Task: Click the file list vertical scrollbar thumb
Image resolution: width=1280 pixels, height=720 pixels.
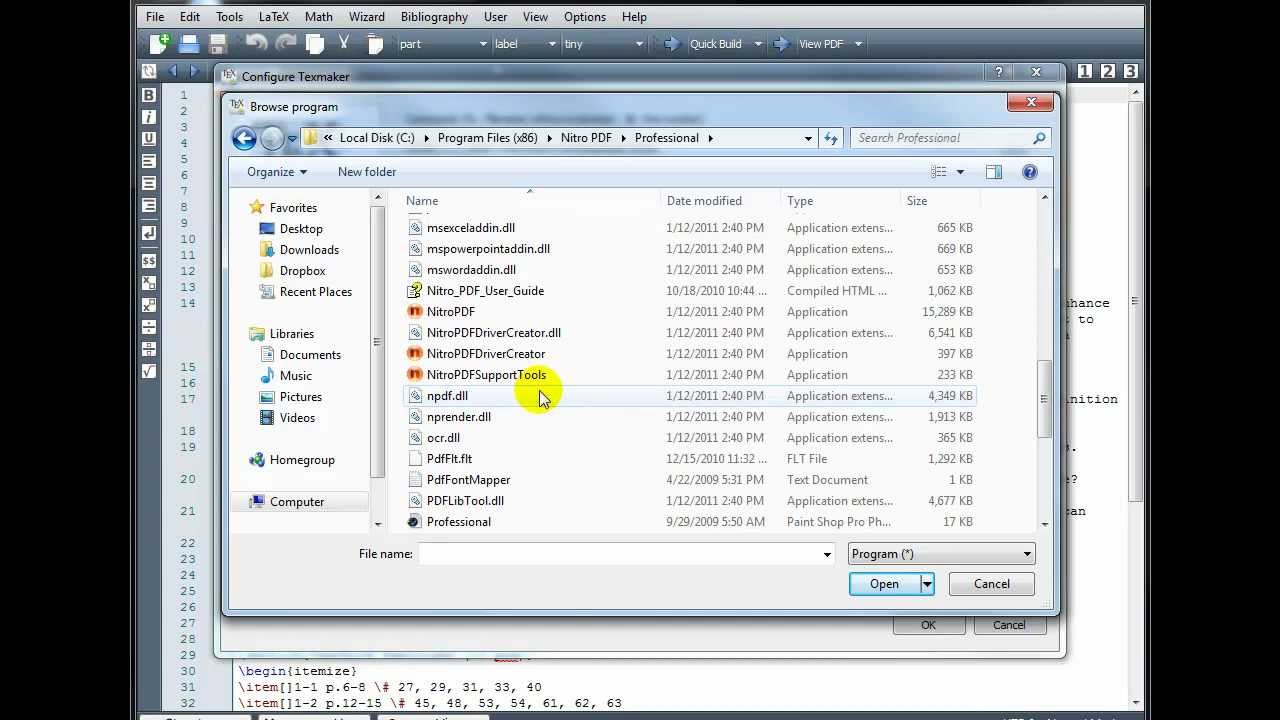Action: point(1044,398)
